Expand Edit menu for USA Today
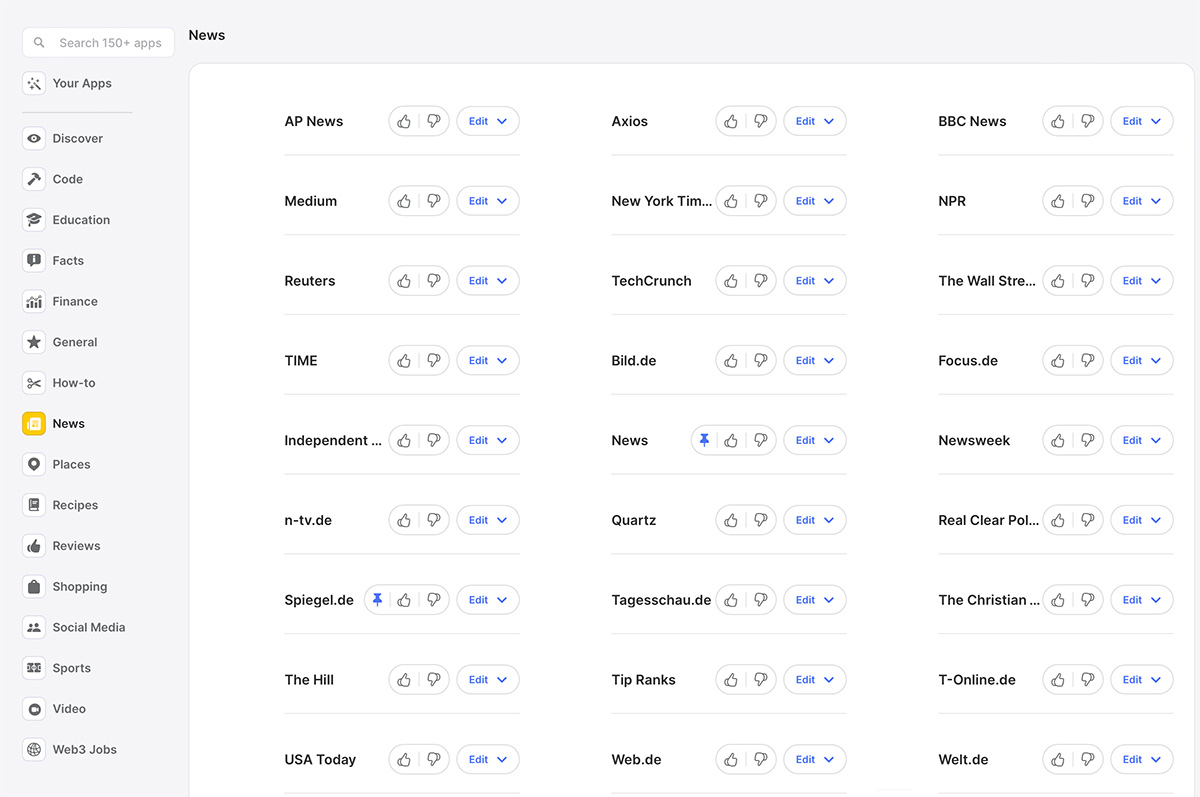1200x797 pixels. tap(488, 760)
